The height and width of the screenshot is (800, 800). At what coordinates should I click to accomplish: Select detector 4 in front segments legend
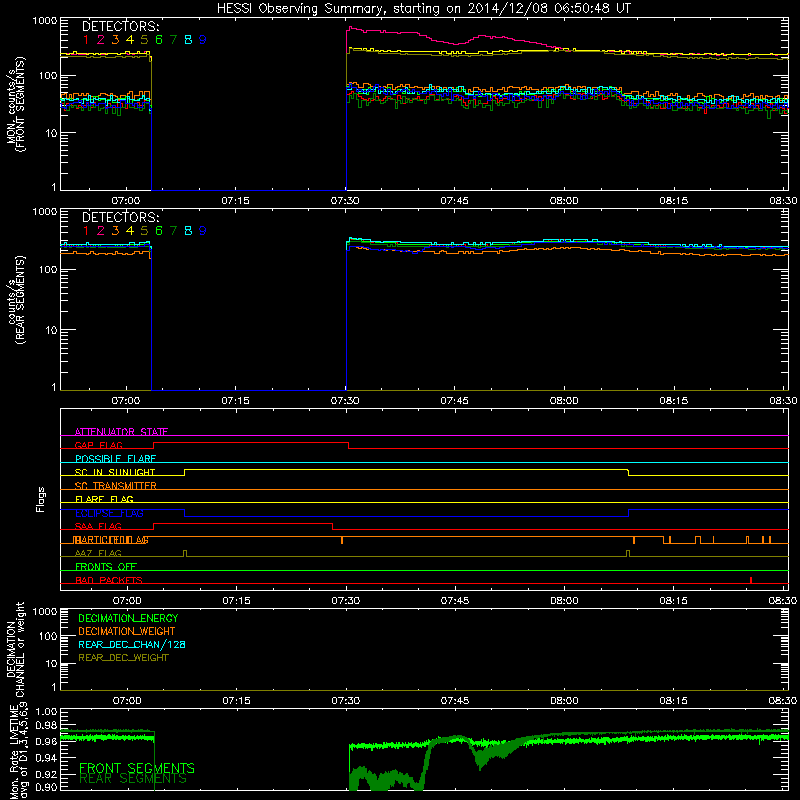[130, 40]
